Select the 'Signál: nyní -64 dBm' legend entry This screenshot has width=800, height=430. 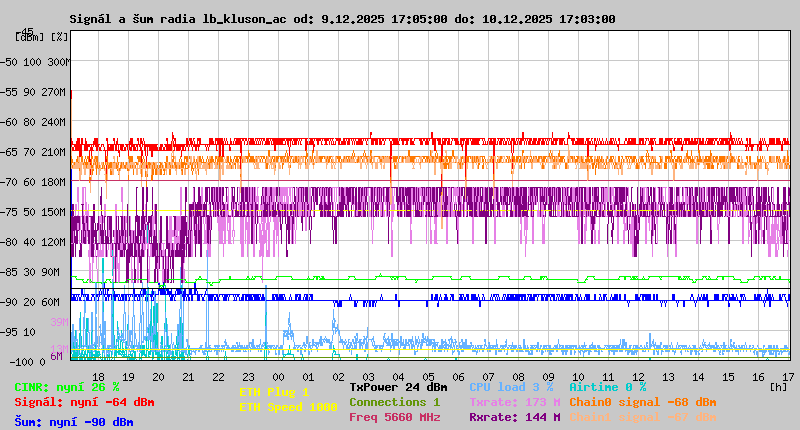click(x=84, y=402)
